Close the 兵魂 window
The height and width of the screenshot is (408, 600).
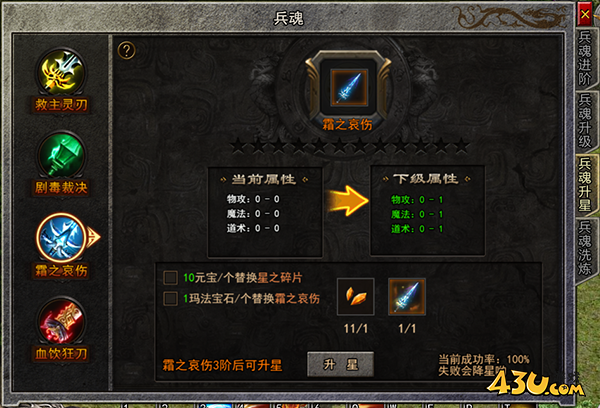(585, 15)
